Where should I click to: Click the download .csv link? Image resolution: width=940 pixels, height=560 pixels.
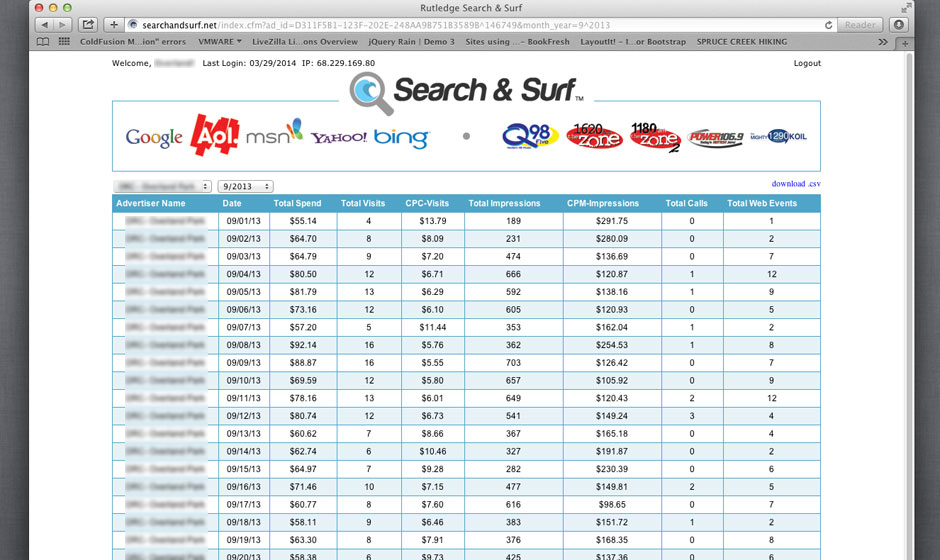coord(796,184)
